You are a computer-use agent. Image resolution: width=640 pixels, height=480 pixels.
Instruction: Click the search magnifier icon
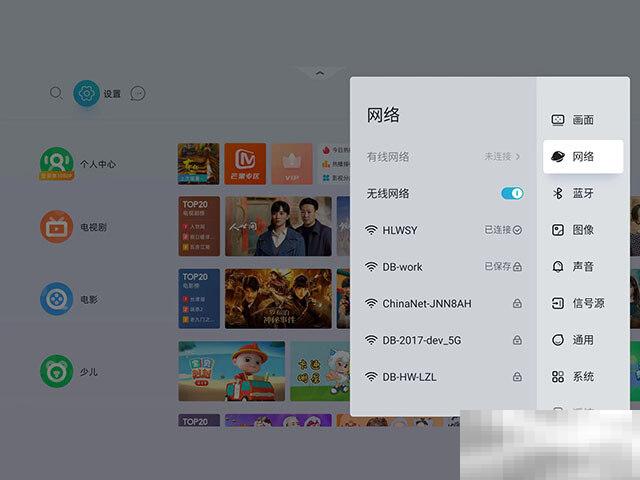[x=56, y=93]
